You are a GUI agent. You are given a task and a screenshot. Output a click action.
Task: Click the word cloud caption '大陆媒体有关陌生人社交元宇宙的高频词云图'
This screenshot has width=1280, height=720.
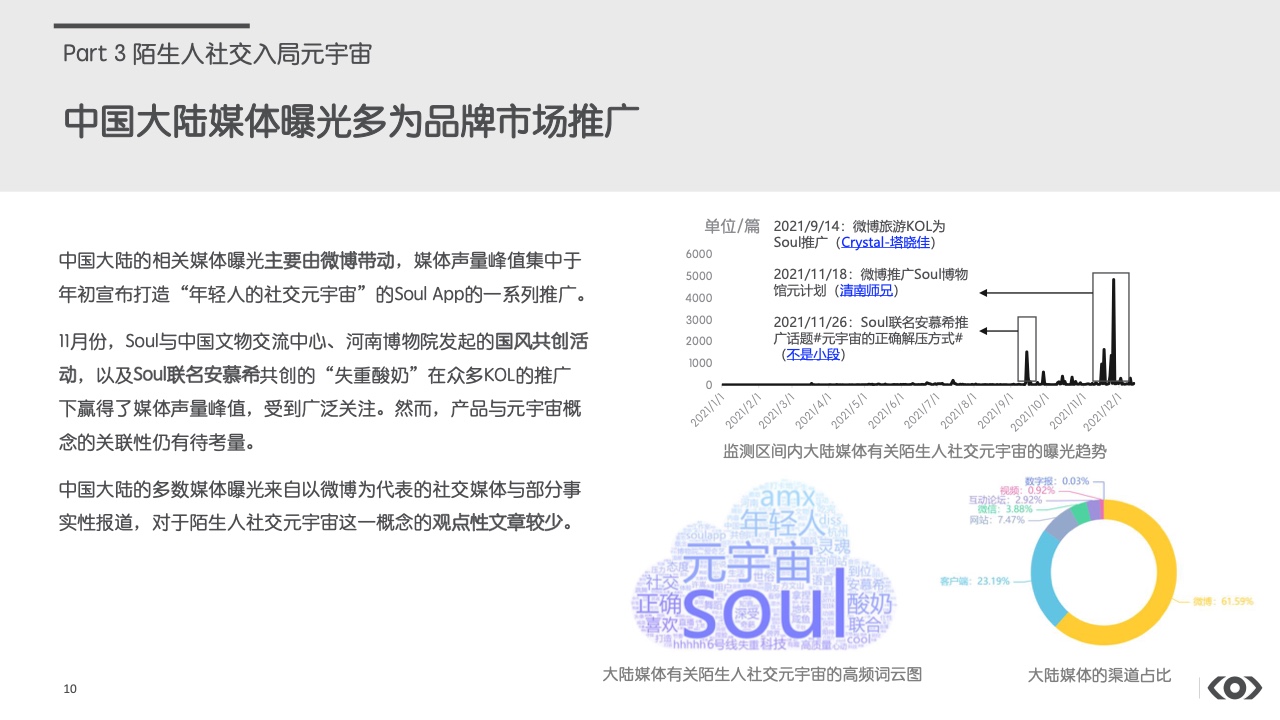tap(762, 675)
